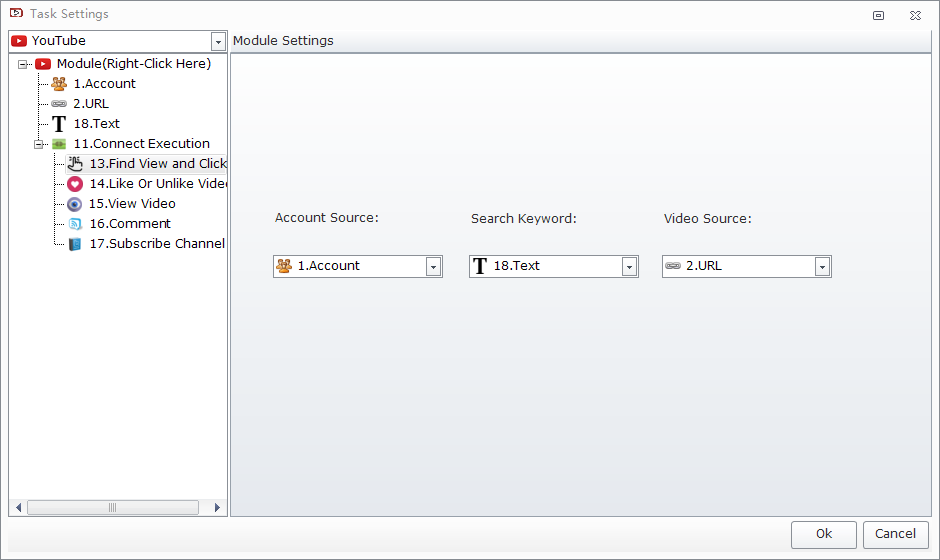Click the tree scrollbar right arrow
Image resolution: width=940 pixels, height=560 pixels.
[x=217, y=508]
